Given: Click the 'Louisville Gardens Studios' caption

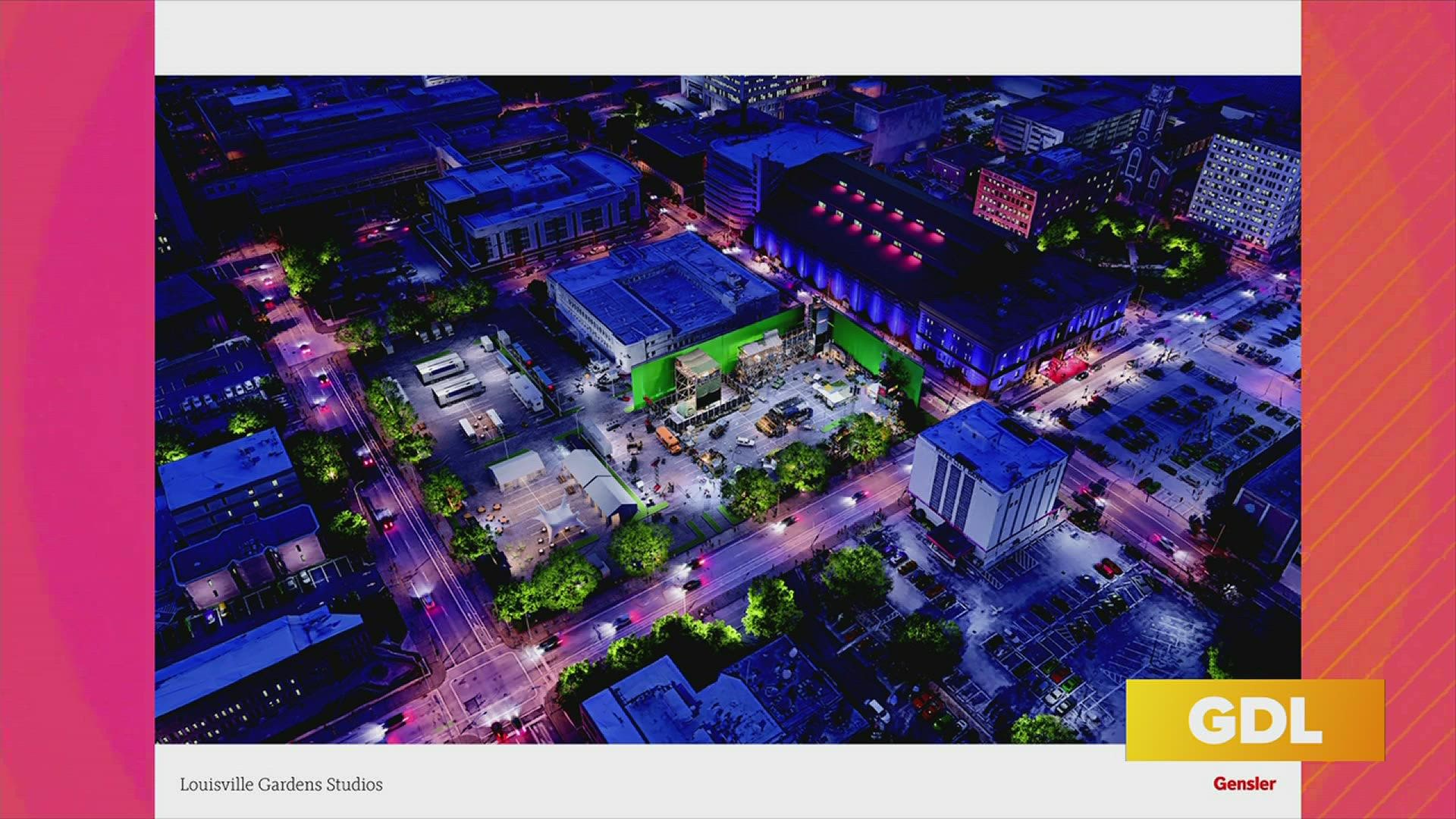Looking at the screenshot, I should click(x=281, y=785).
